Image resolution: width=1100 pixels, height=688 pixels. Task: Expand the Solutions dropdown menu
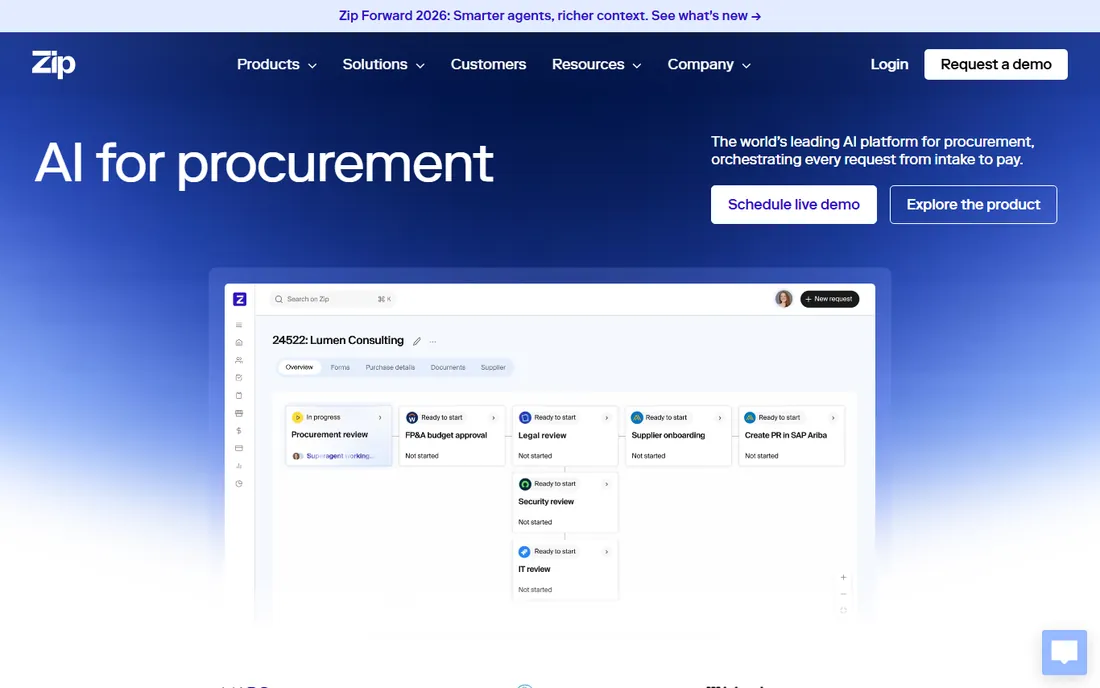tap(384, 65)
